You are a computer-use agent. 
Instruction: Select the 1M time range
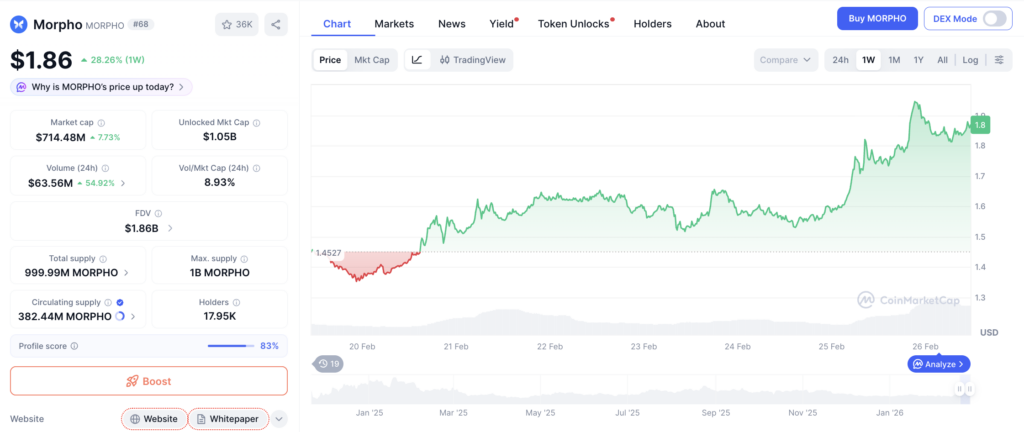894,60
